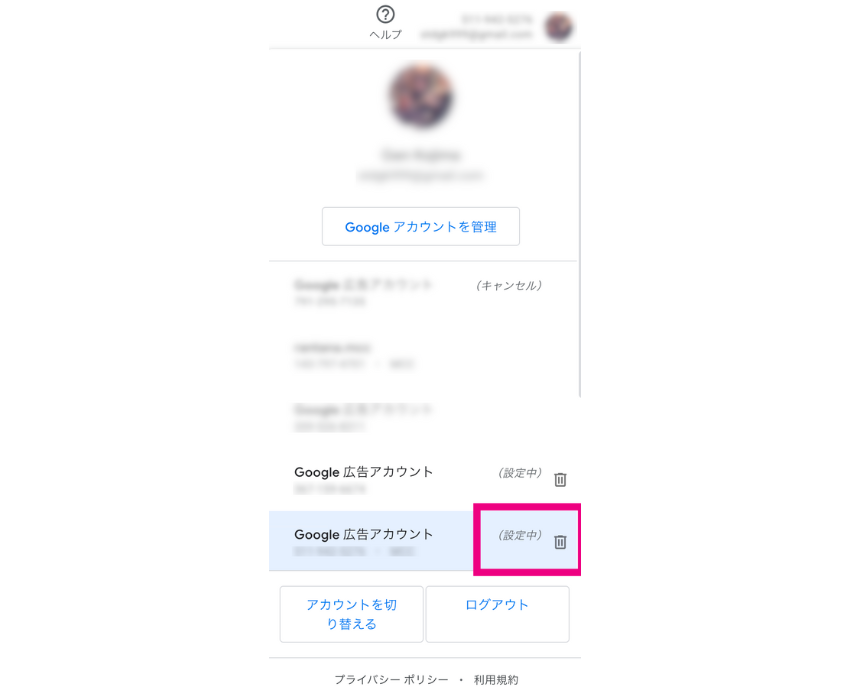Open the 利用規約 link
Image resolution: width=850 pixels, height=700 pixels.
496,679
